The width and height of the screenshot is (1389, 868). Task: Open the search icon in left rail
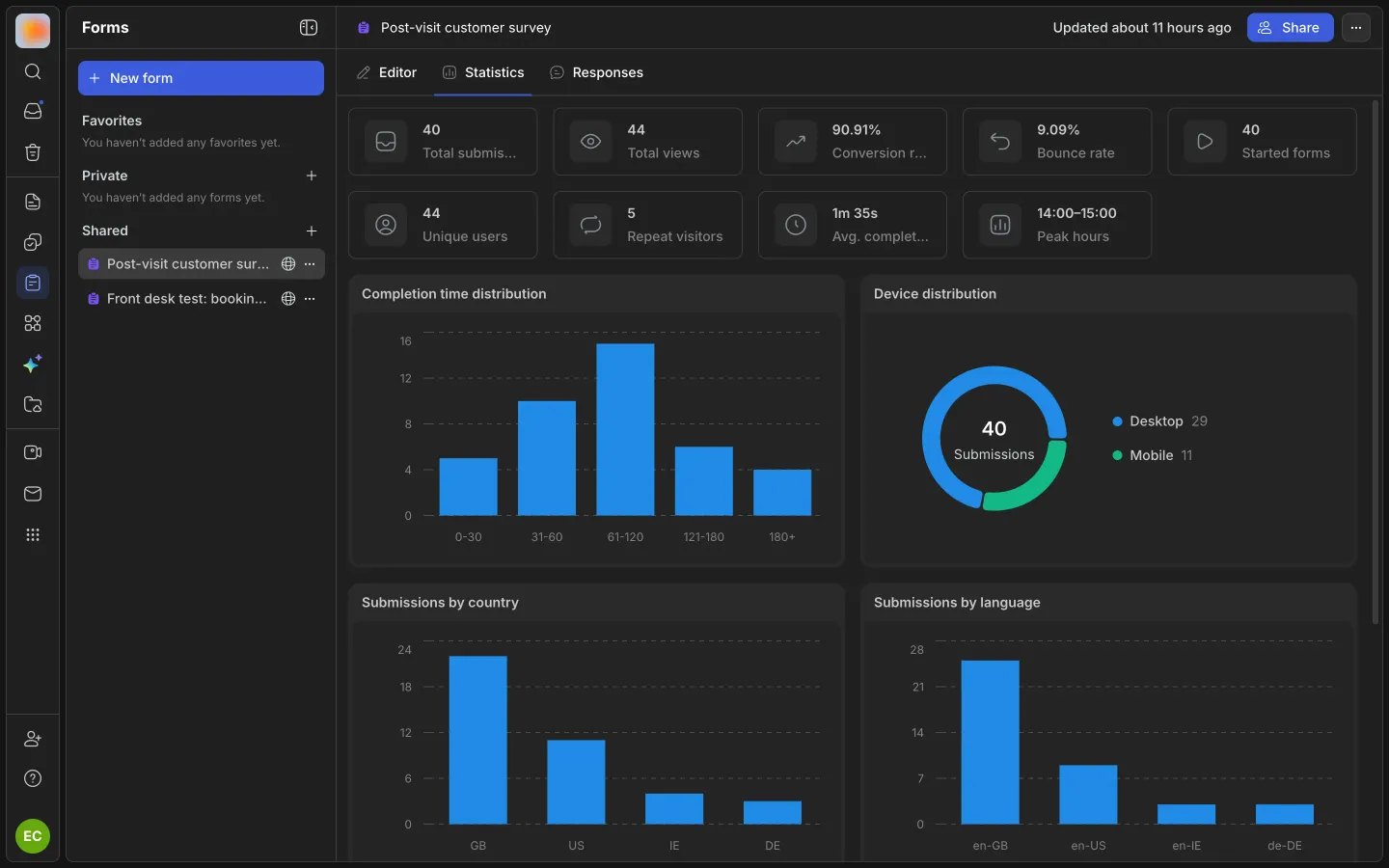(33, 71)
